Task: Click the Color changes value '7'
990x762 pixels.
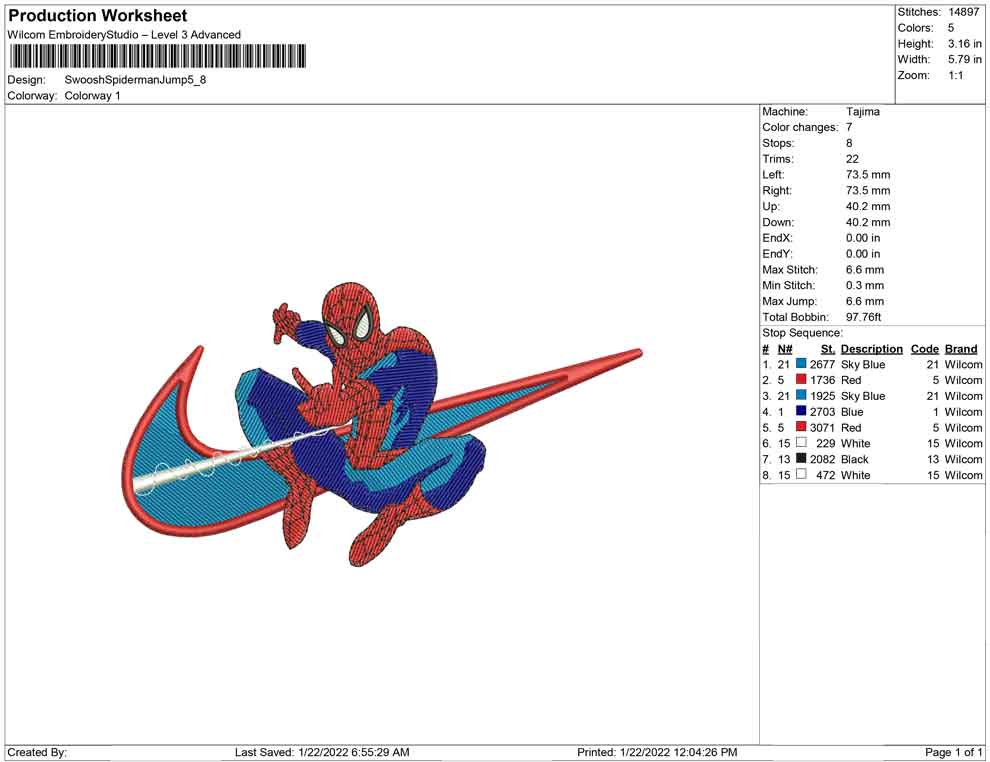Action: [x=849, y=128]
